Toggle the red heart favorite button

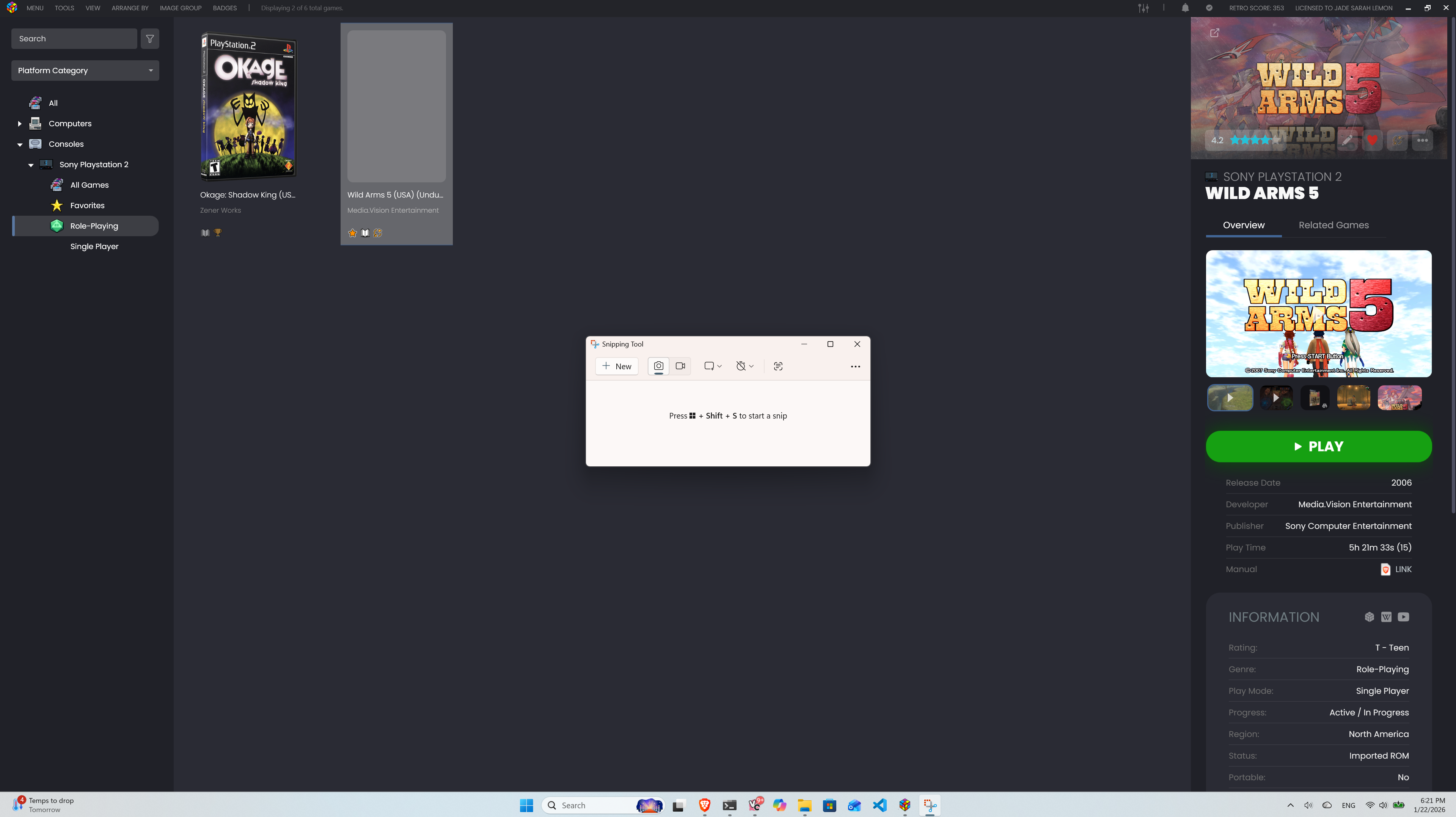(1372, 140)
